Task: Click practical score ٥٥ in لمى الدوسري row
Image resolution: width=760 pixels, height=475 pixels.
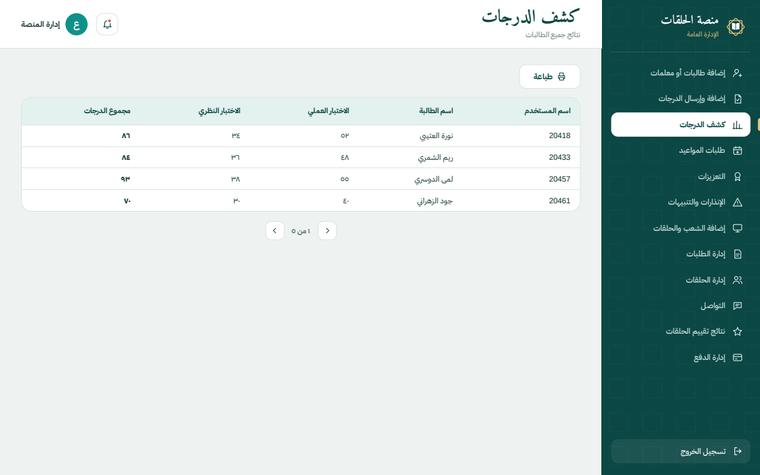Action: coord(345,179)
